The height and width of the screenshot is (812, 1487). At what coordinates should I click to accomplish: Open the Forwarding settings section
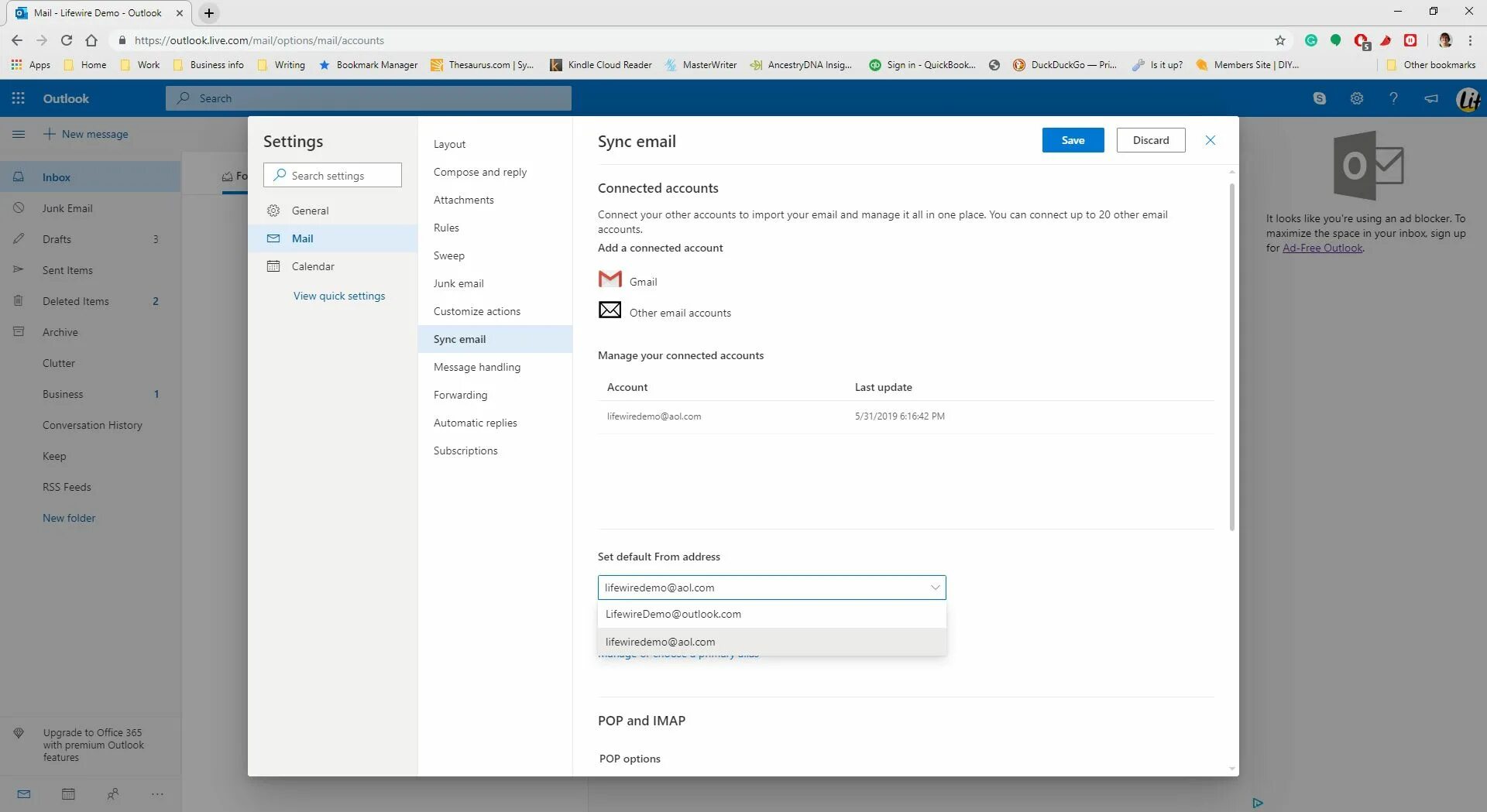496,395
